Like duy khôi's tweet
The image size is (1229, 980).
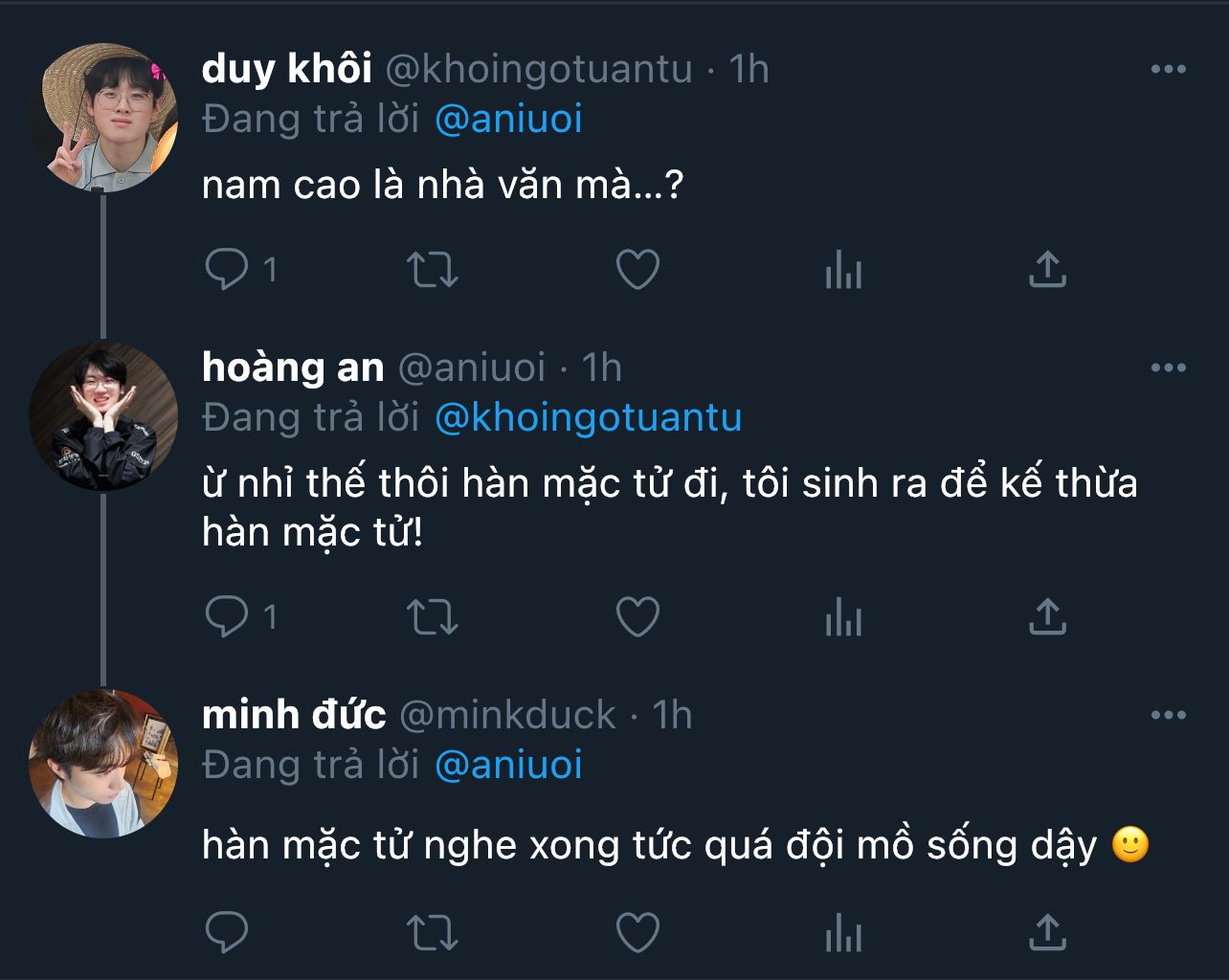[637, 270]
